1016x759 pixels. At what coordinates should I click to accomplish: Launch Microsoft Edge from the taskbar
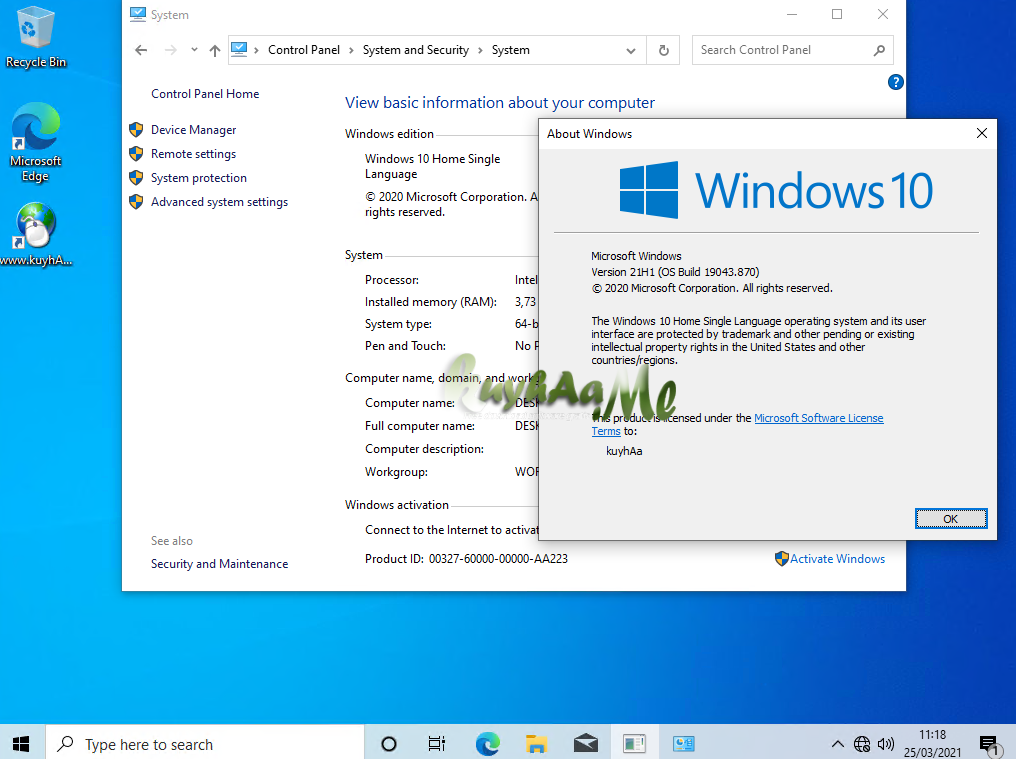click(487, 743)
